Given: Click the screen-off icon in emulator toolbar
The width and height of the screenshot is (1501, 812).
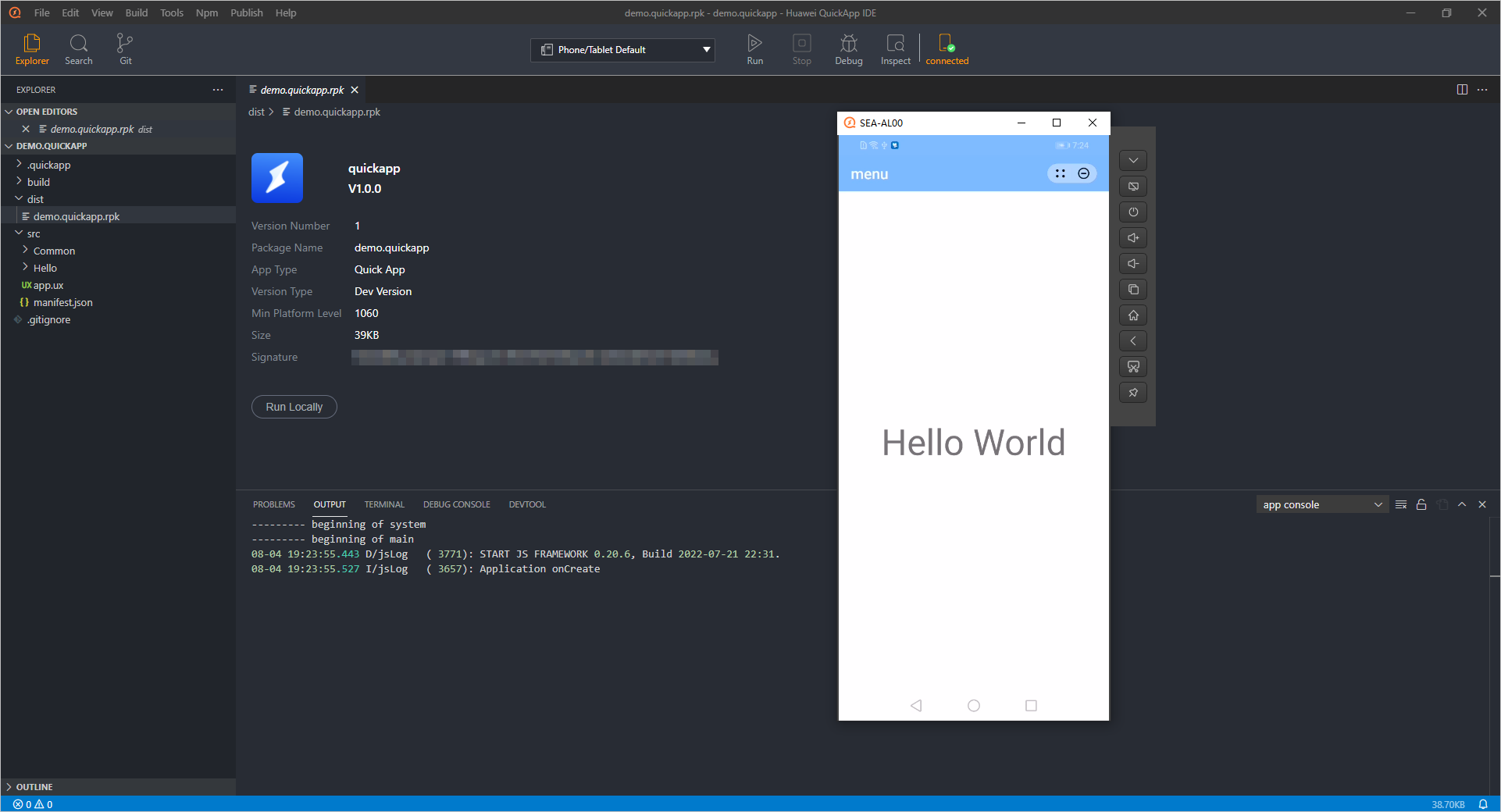Looking at the screenshot, I should coord(1133,187).
